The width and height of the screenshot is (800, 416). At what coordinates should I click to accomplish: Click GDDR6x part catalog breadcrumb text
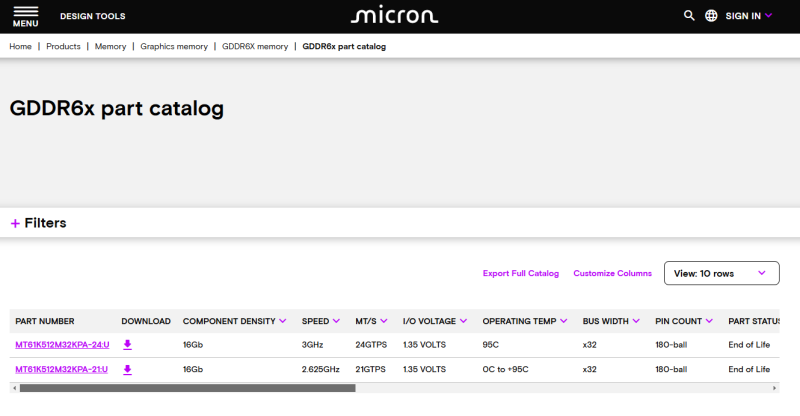(344, 46)
